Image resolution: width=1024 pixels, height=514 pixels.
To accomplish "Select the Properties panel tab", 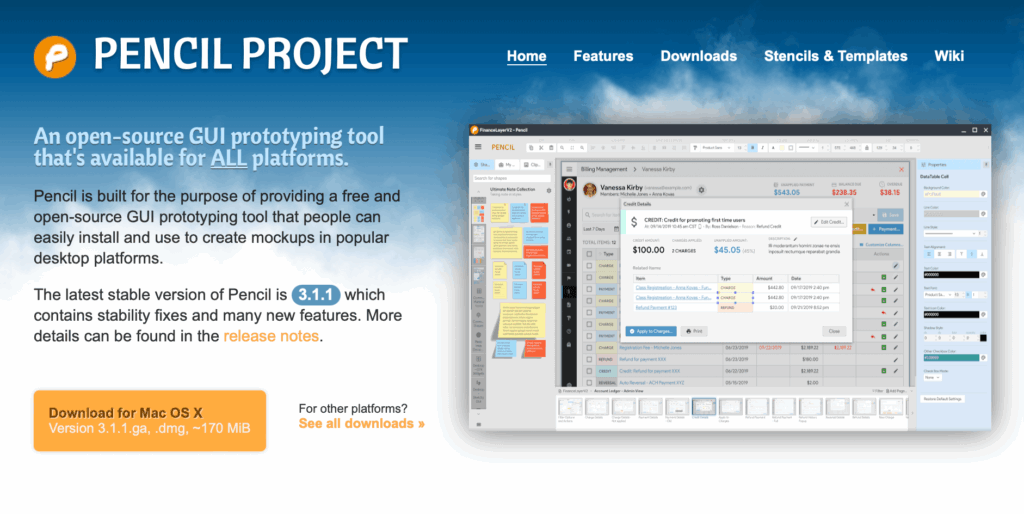I will [948, 165].
